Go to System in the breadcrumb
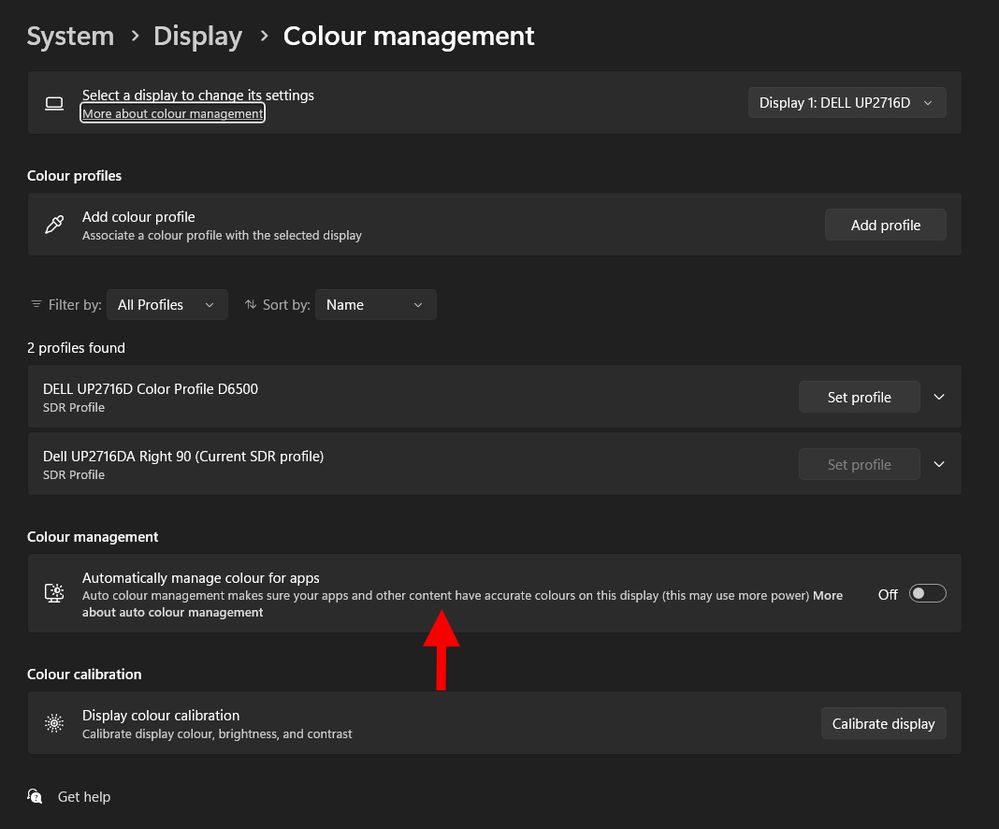Image resolution: width=999 pixels, height=829 pixels. pyautogui.click(x=70, y=37)
